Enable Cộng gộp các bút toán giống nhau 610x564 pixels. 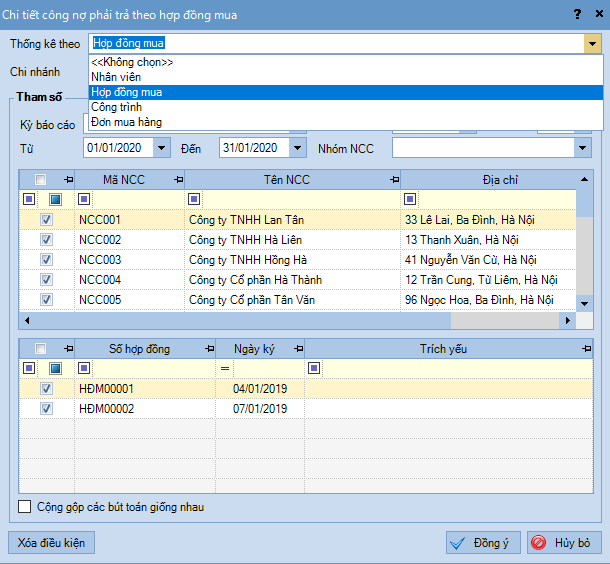(x=25, y=507)
